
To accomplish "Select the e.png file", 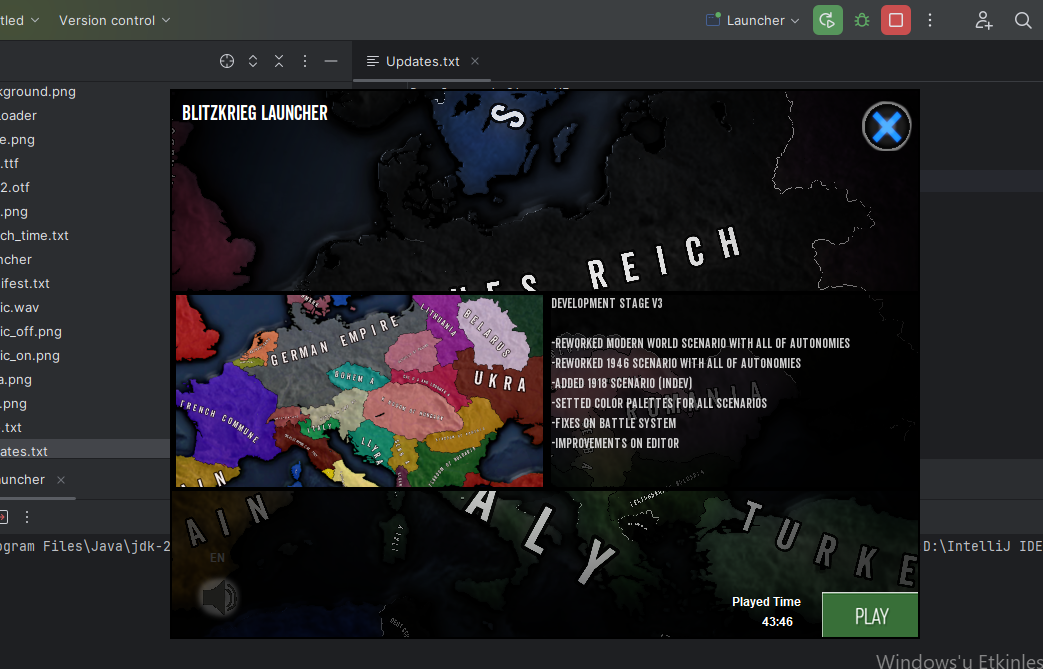I will click(x=17, y=140).
